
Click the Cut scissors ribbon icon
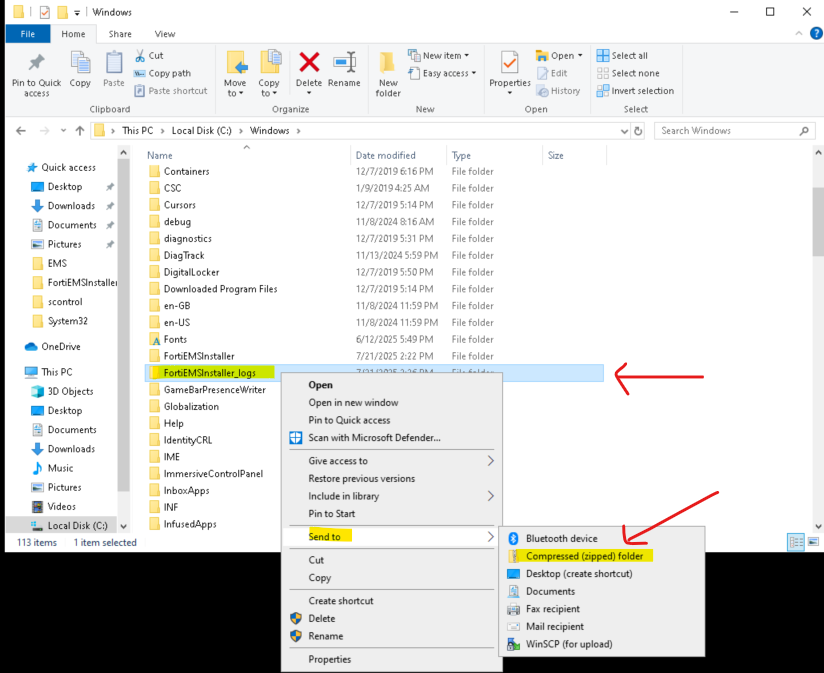tap(140, 56)
